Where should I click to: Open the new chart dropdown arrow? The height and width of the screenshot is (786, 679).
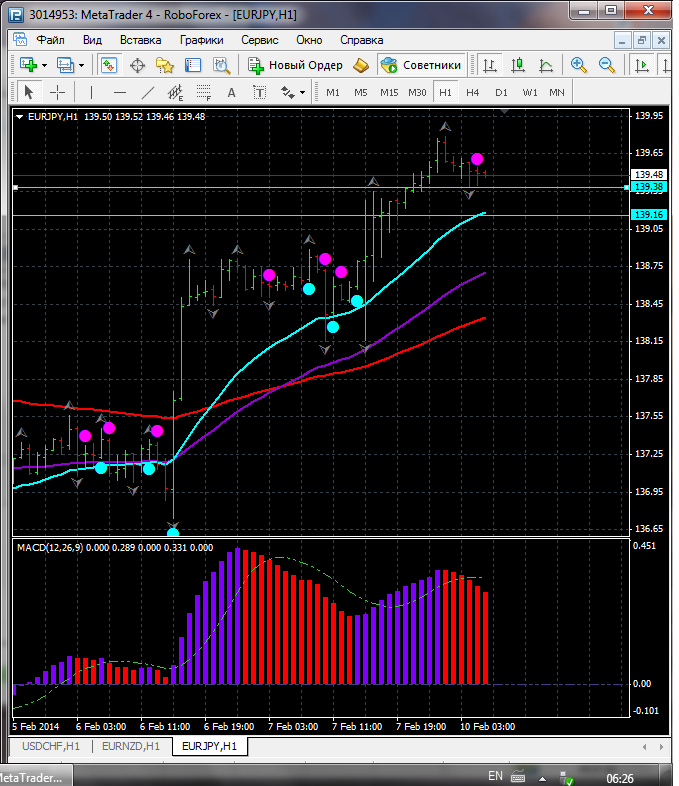pyautogui.click(x=45, y=66)
